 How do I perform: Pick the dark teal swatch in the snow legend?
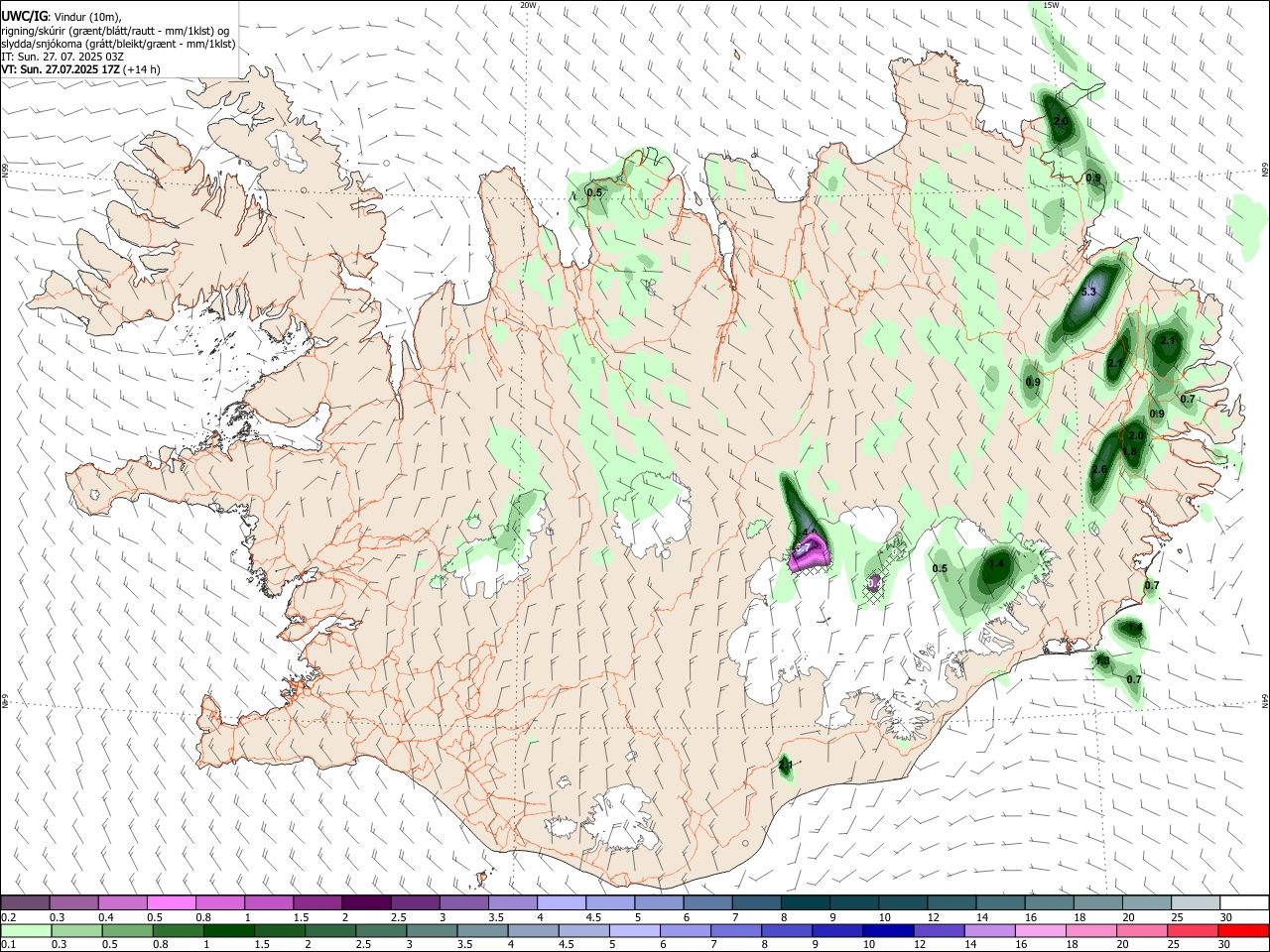pyautogui.click(x=806, y=903)
